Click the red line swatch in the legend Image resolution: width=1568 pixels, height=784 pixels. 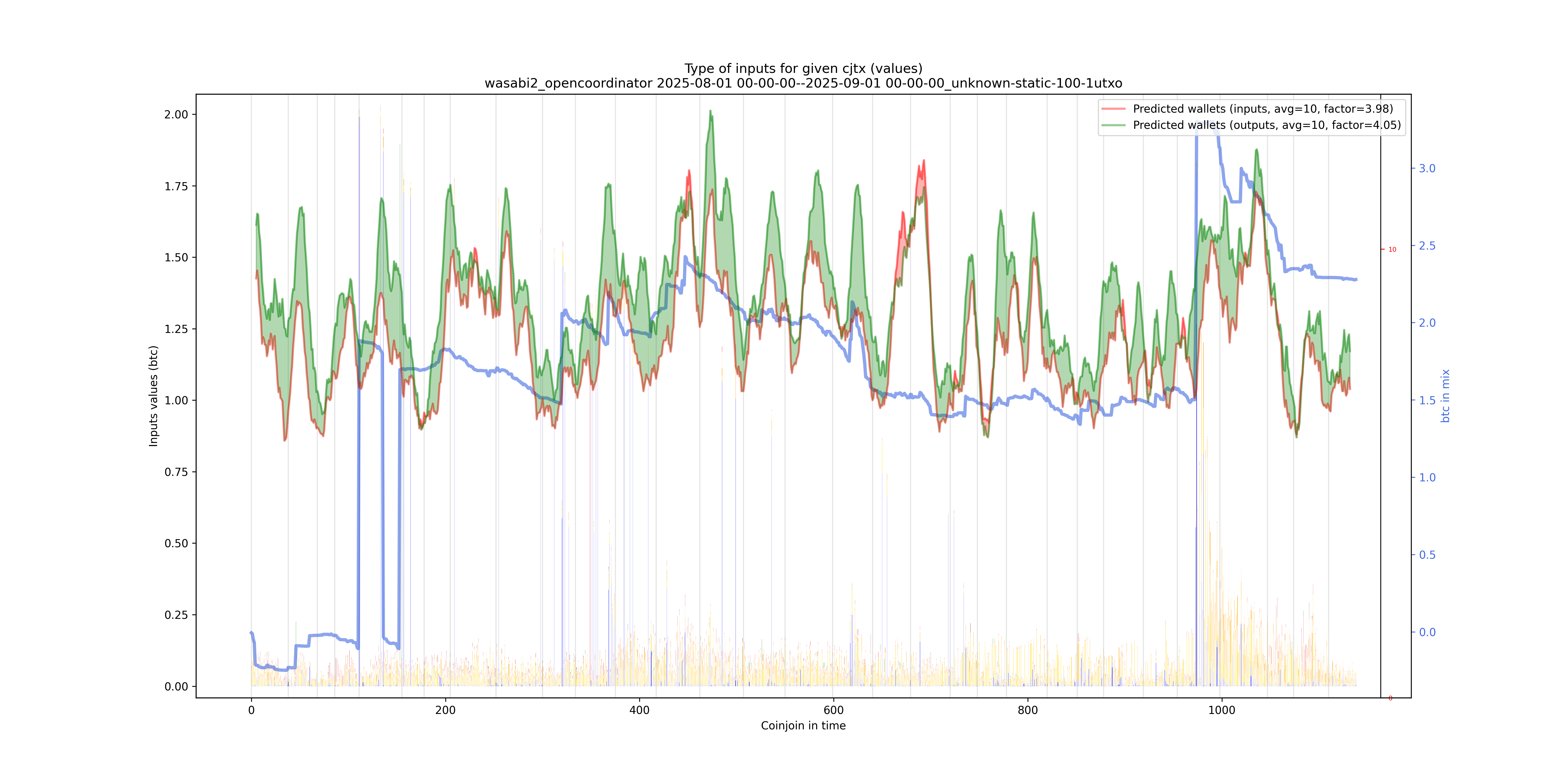(x=1113, y=109)
